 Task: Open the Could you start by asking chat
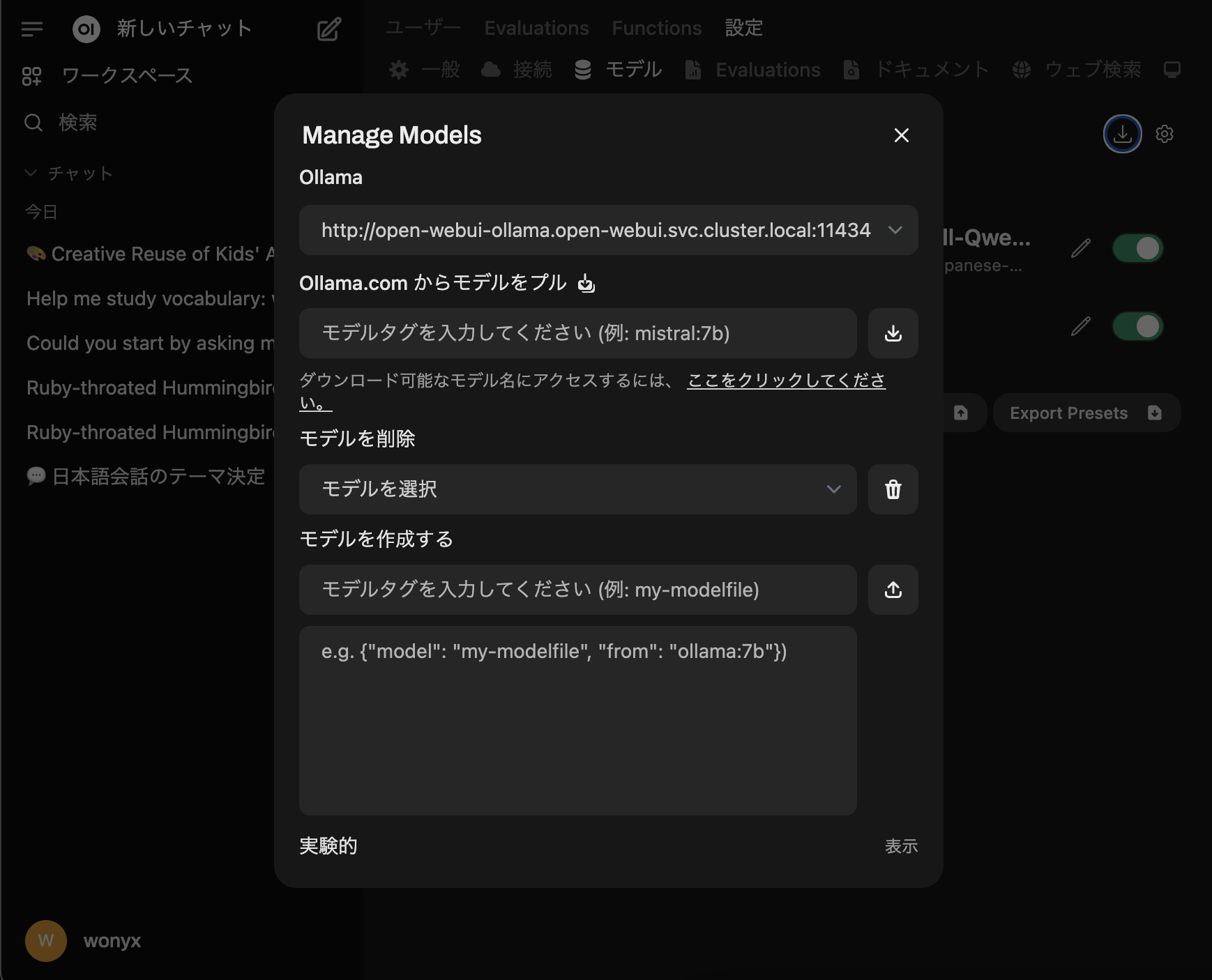click(150, 343)
